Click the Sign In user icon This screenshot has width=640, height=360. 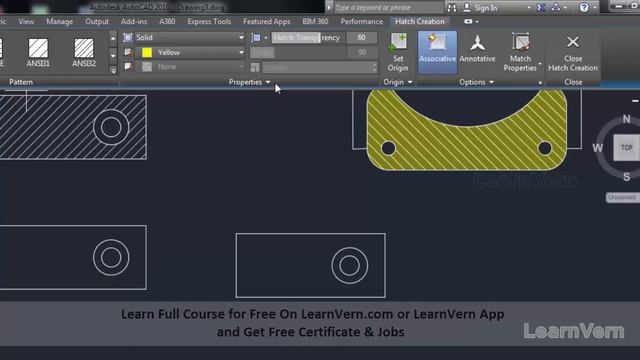pos(467,7)
